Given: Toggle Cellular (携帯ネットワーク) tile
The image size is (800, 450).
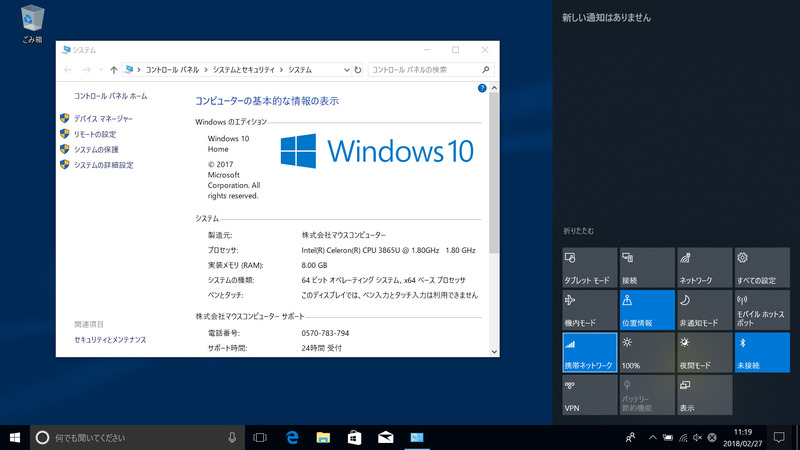Looking at the screenshot, I should pos(589,353).
